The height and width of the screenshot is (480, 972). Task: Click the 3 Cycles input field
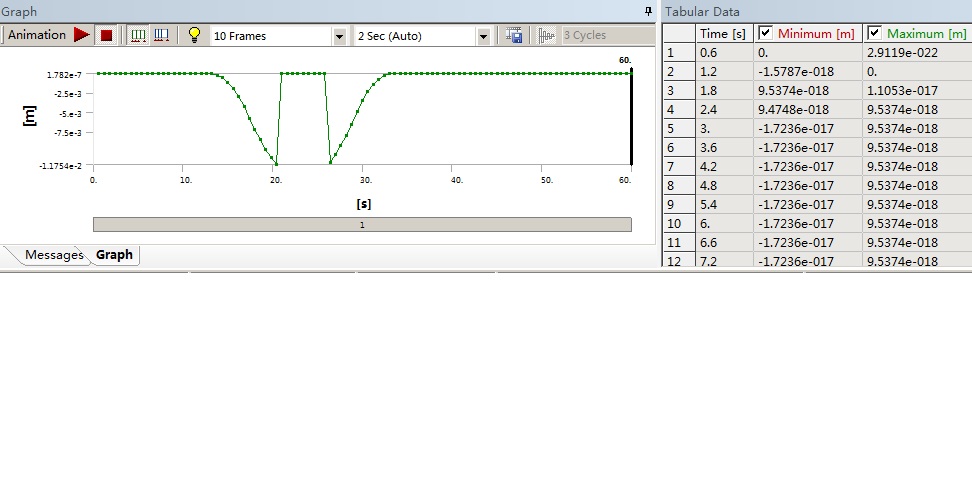[x=606, y=36]
